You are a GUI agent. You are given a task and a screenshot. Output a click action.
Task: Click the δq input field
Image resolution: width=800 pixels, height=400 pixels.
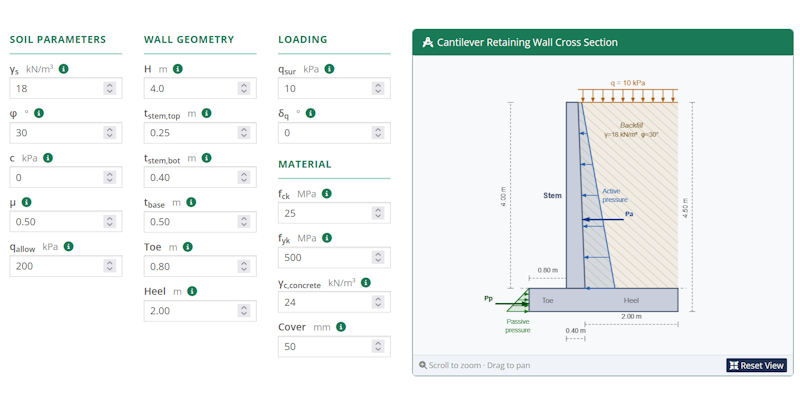coord(324,133)
